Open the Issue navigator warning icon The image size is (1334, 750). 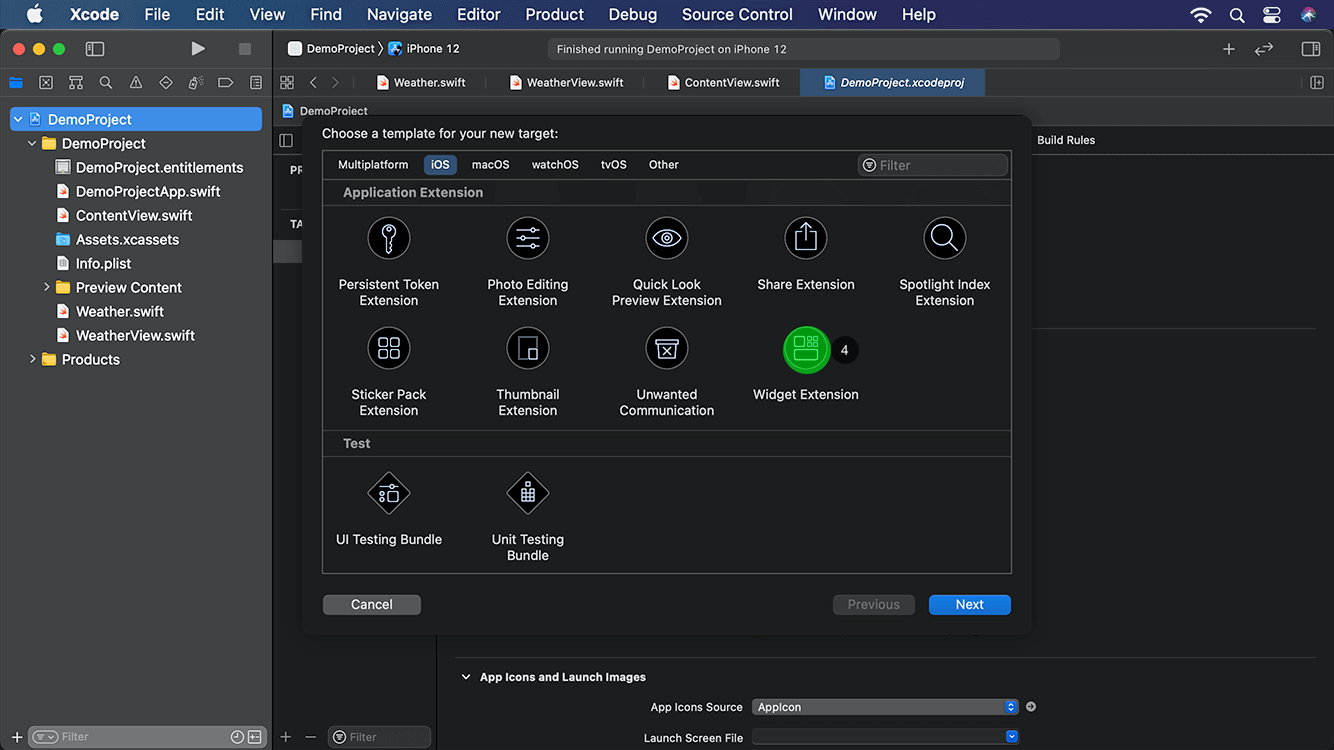coord(136,83)
